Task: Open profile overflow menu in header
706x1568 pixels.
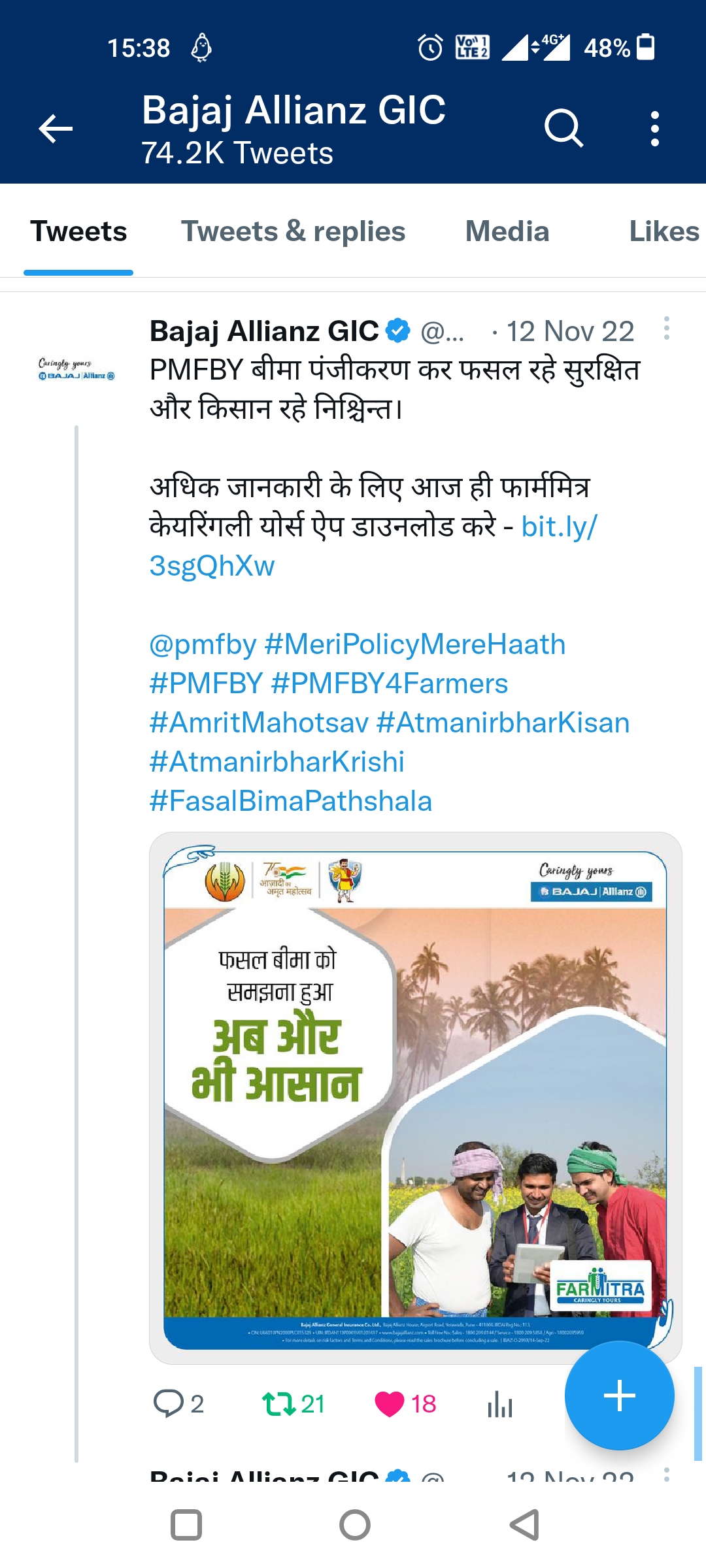Action: click(x=654, y=128)
